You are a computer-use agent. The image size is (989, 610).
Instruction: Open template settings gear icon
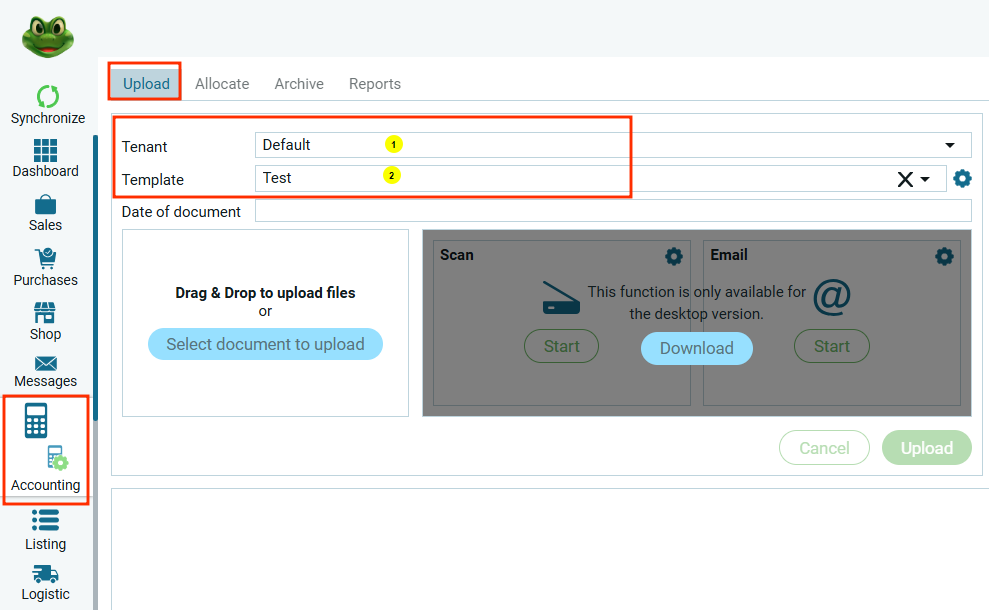pyautogui.click(x=962, y=179)
